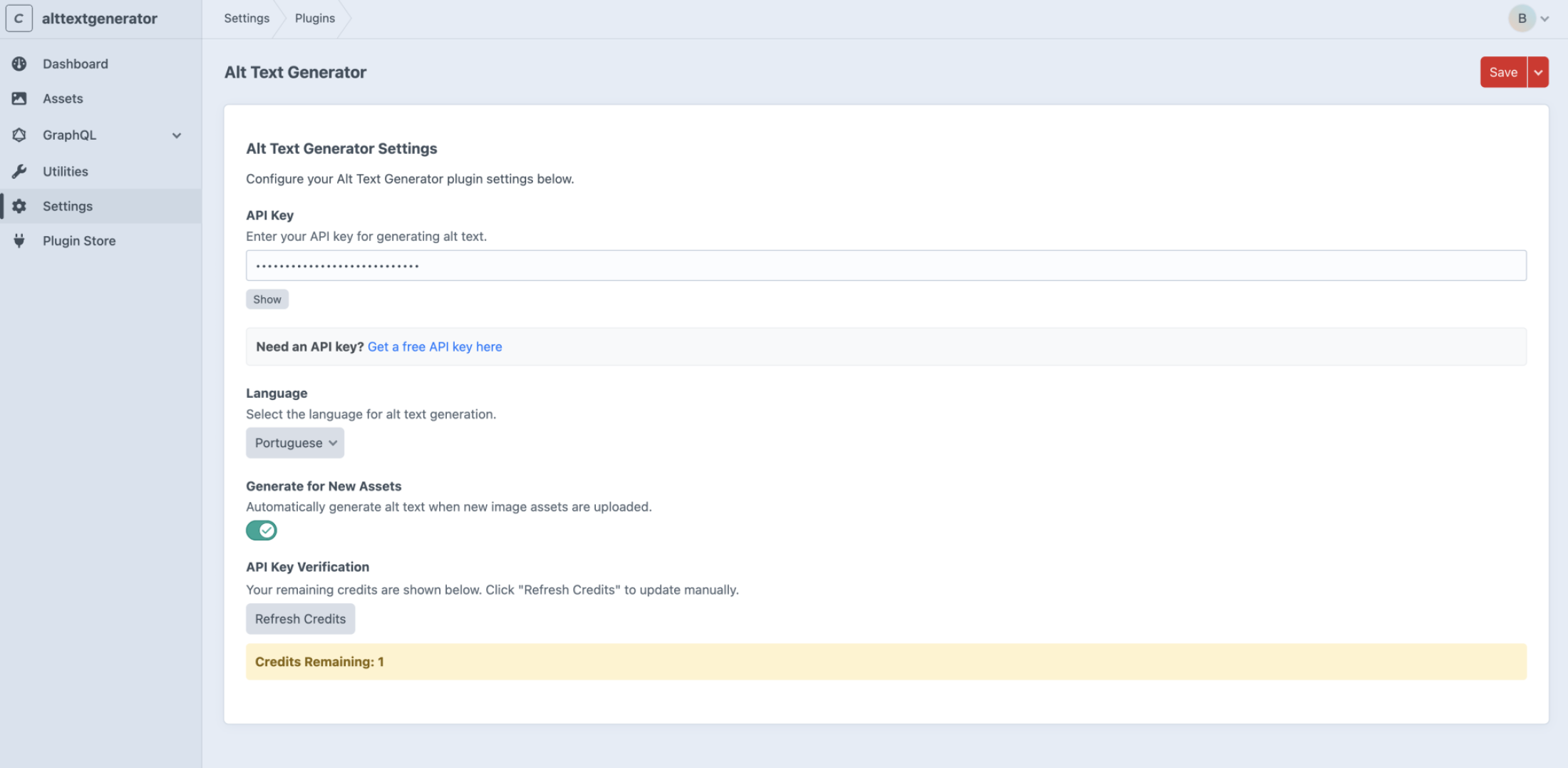Go to Settings breadcrumb
The image size is (1568, 768).
point(247,19)
